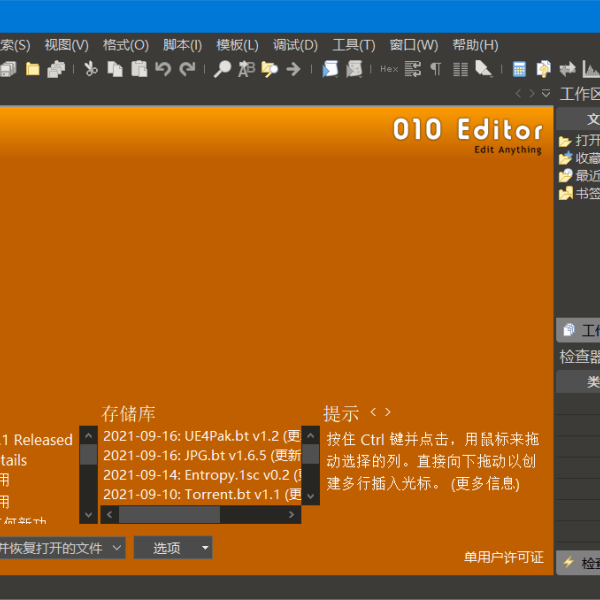Image resolution: width=600 pixels, height=600 pixels.
Task: Click repository horizontal scroll-left arrow
Action: click(109, 515)
